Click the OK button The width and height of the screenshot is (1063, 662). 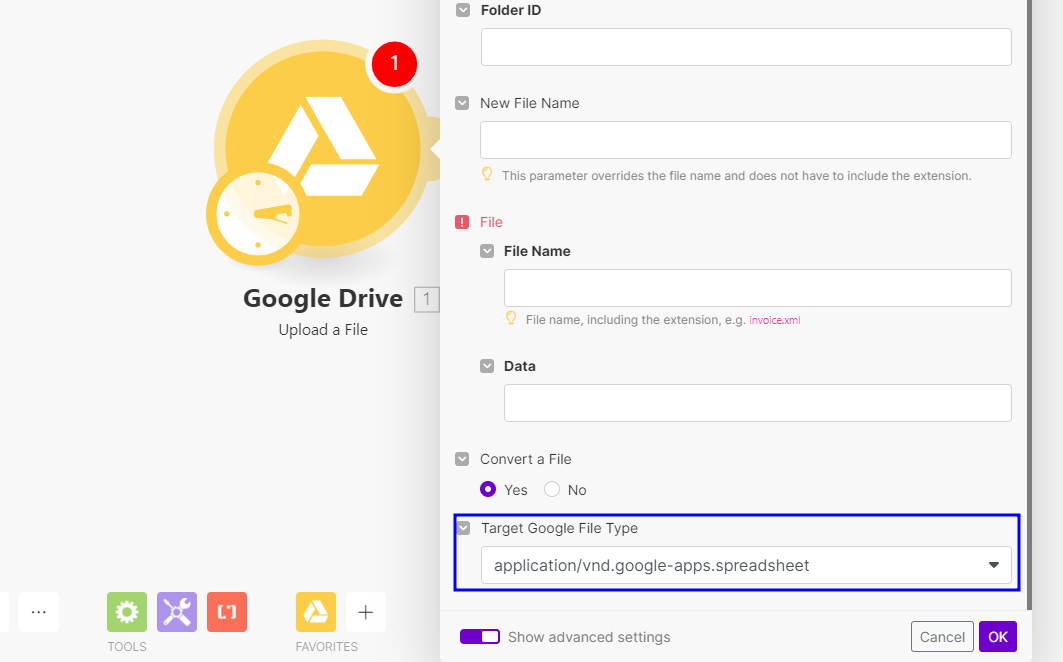click(x=998, y=637)
